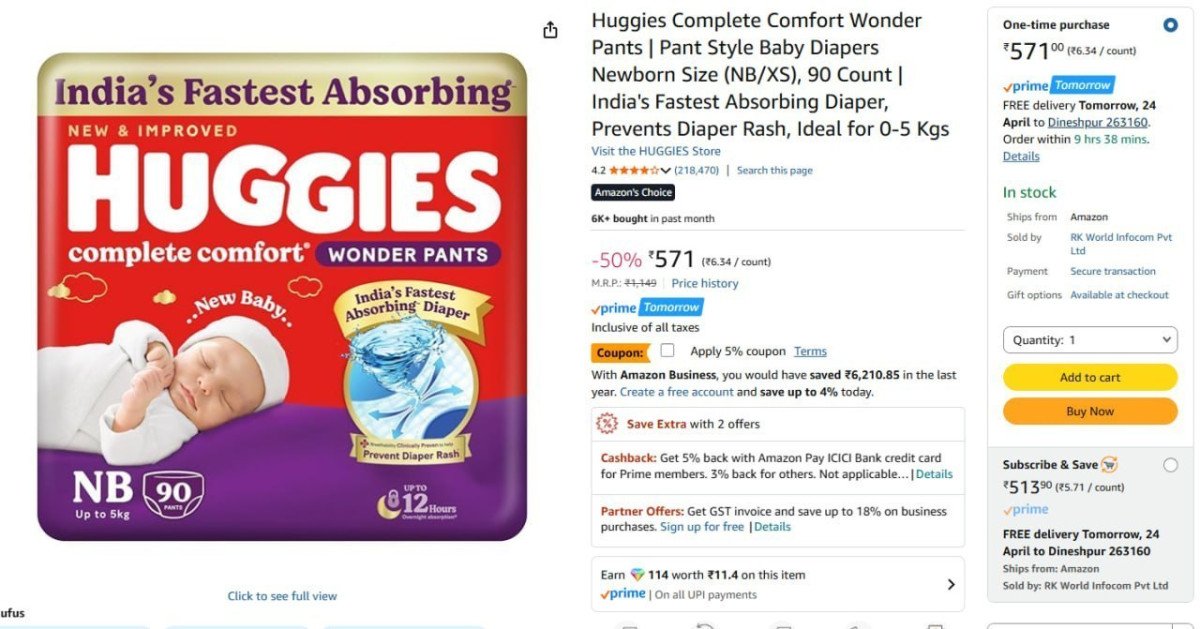Open the Visit the HUGGIES Store link
This screenshot has height=629, width=1200.
(656, 151)
